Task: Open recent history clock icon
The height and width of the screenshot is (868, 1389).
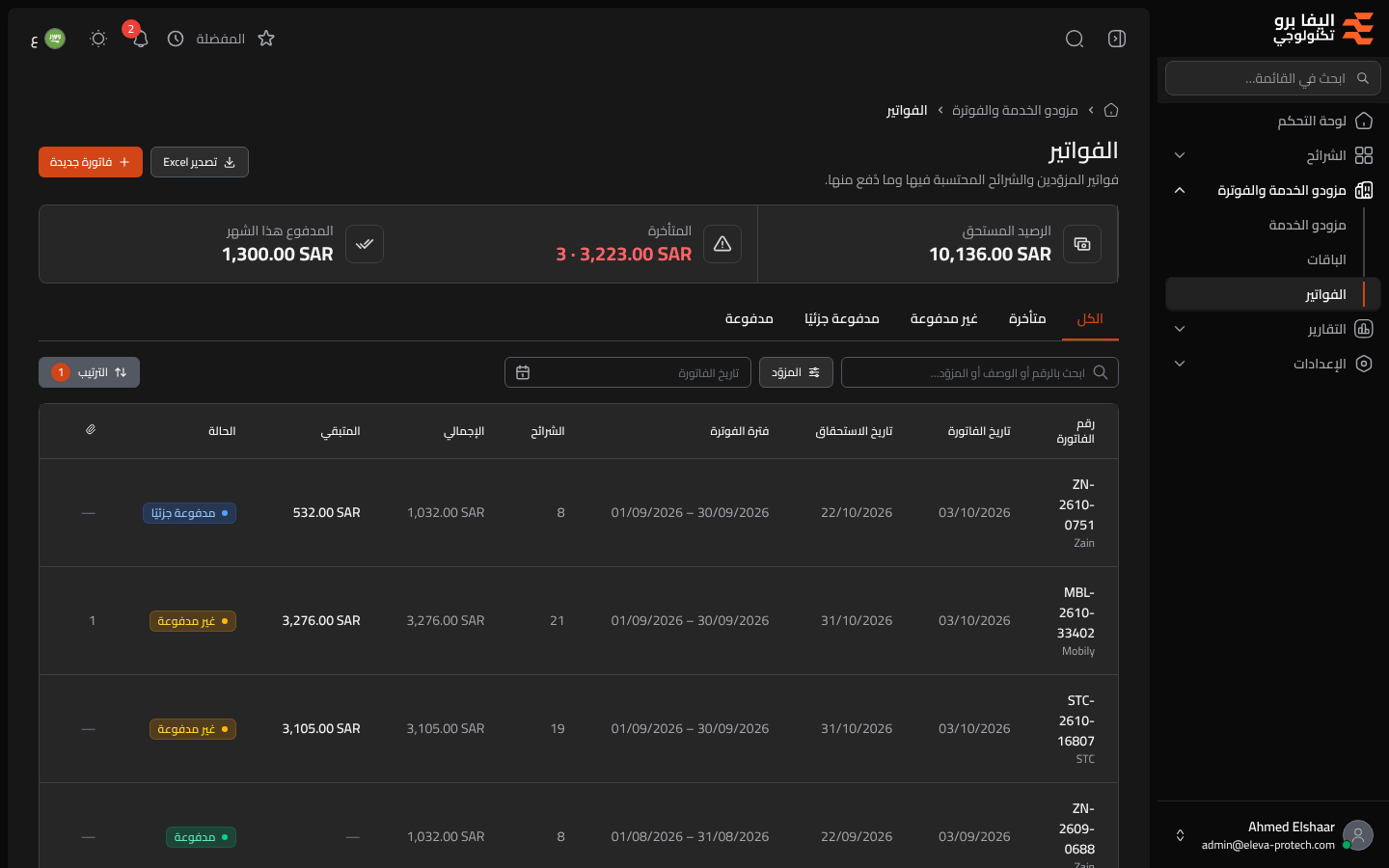Action: point(176,39)
